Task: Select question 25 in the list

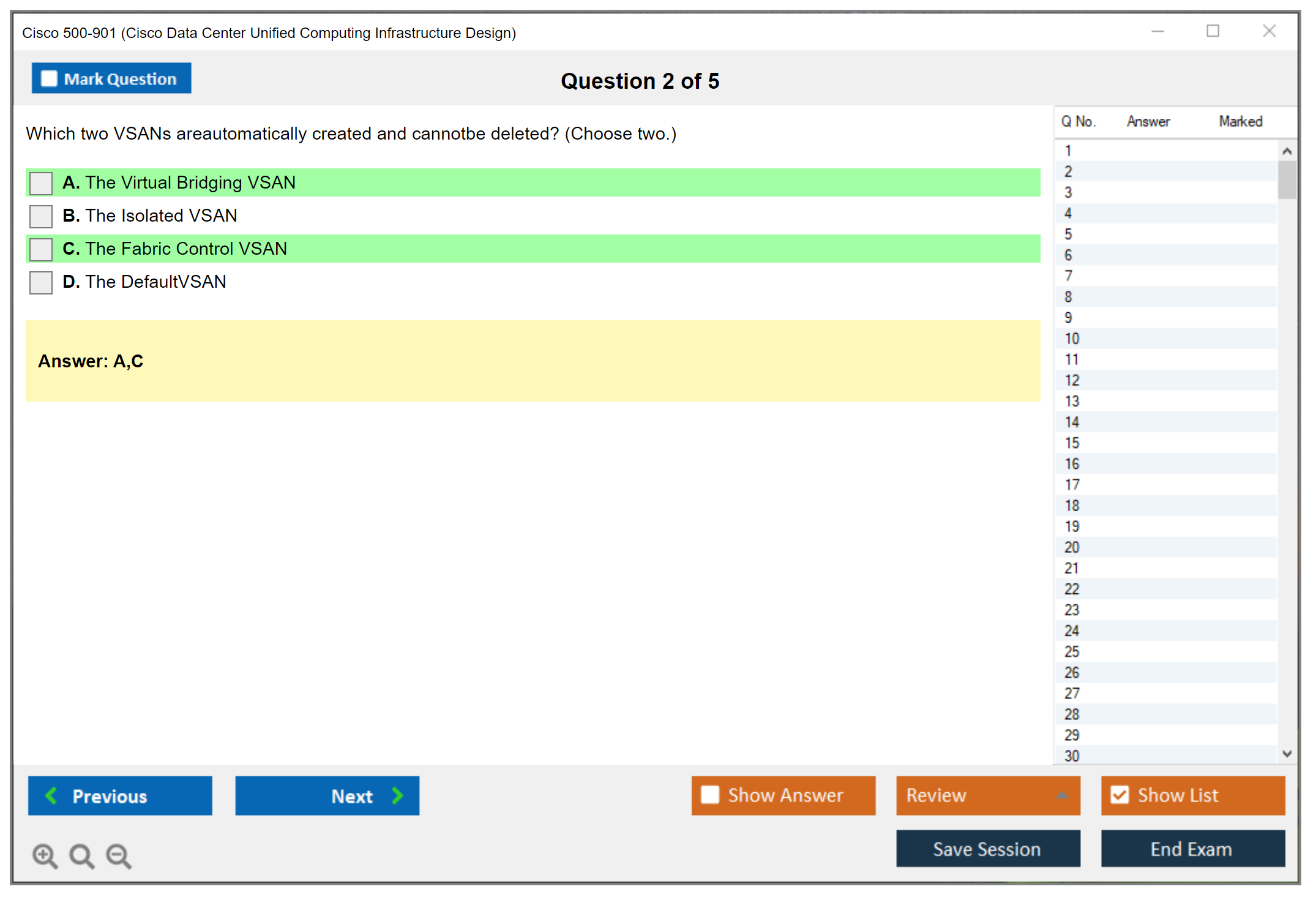Action: (1072, 651)
